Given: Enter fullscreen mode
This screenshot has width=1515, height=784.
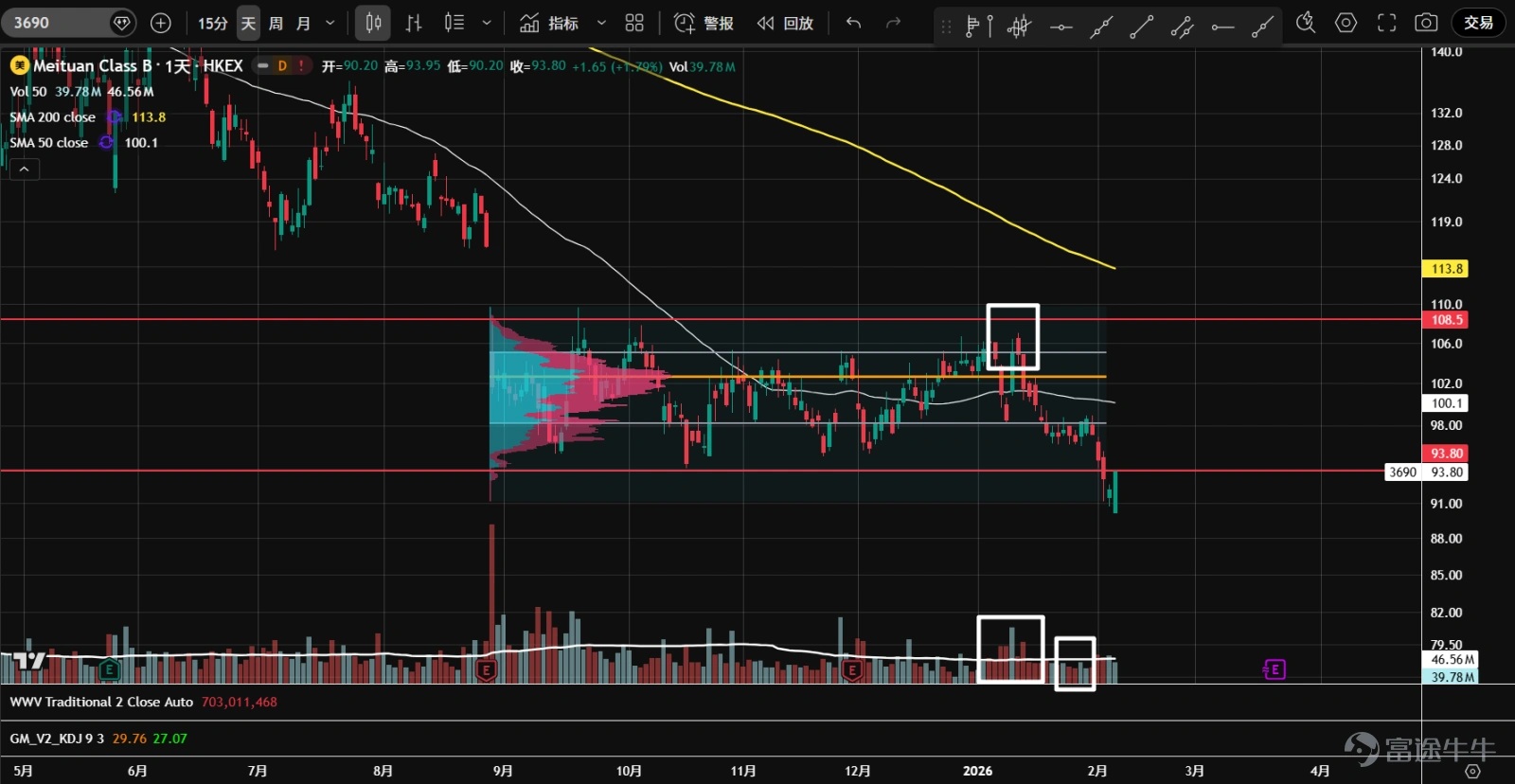Looking at the screenshot, I should (x=1386, y=23).
